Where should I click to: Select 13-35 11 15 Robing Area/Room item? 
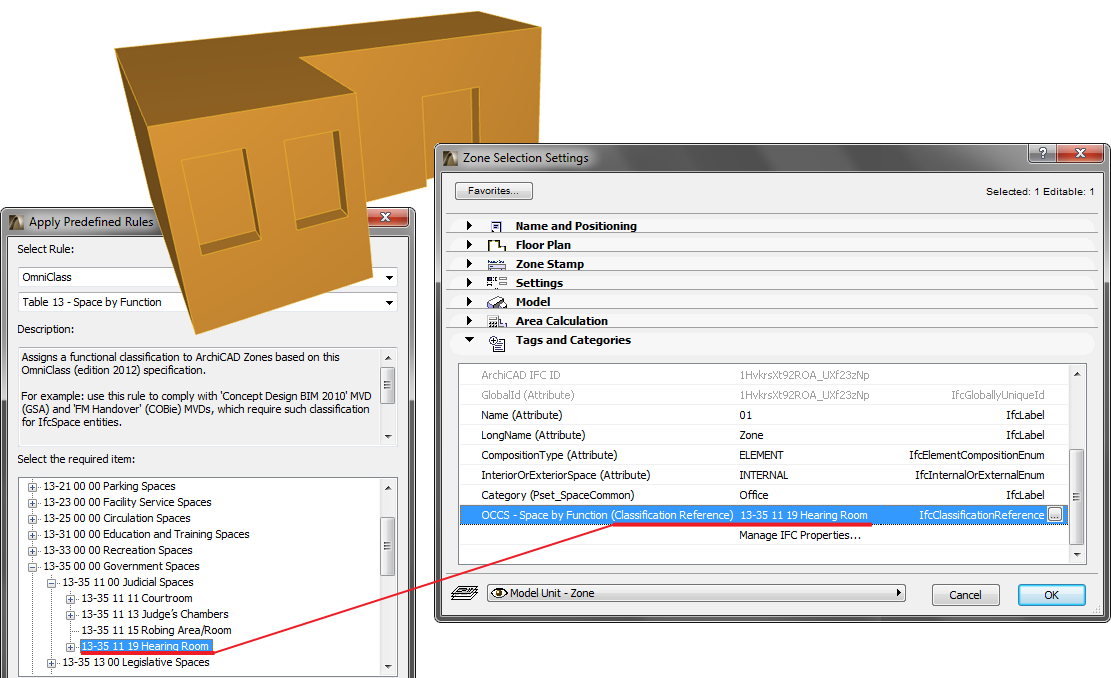[156, 630]
